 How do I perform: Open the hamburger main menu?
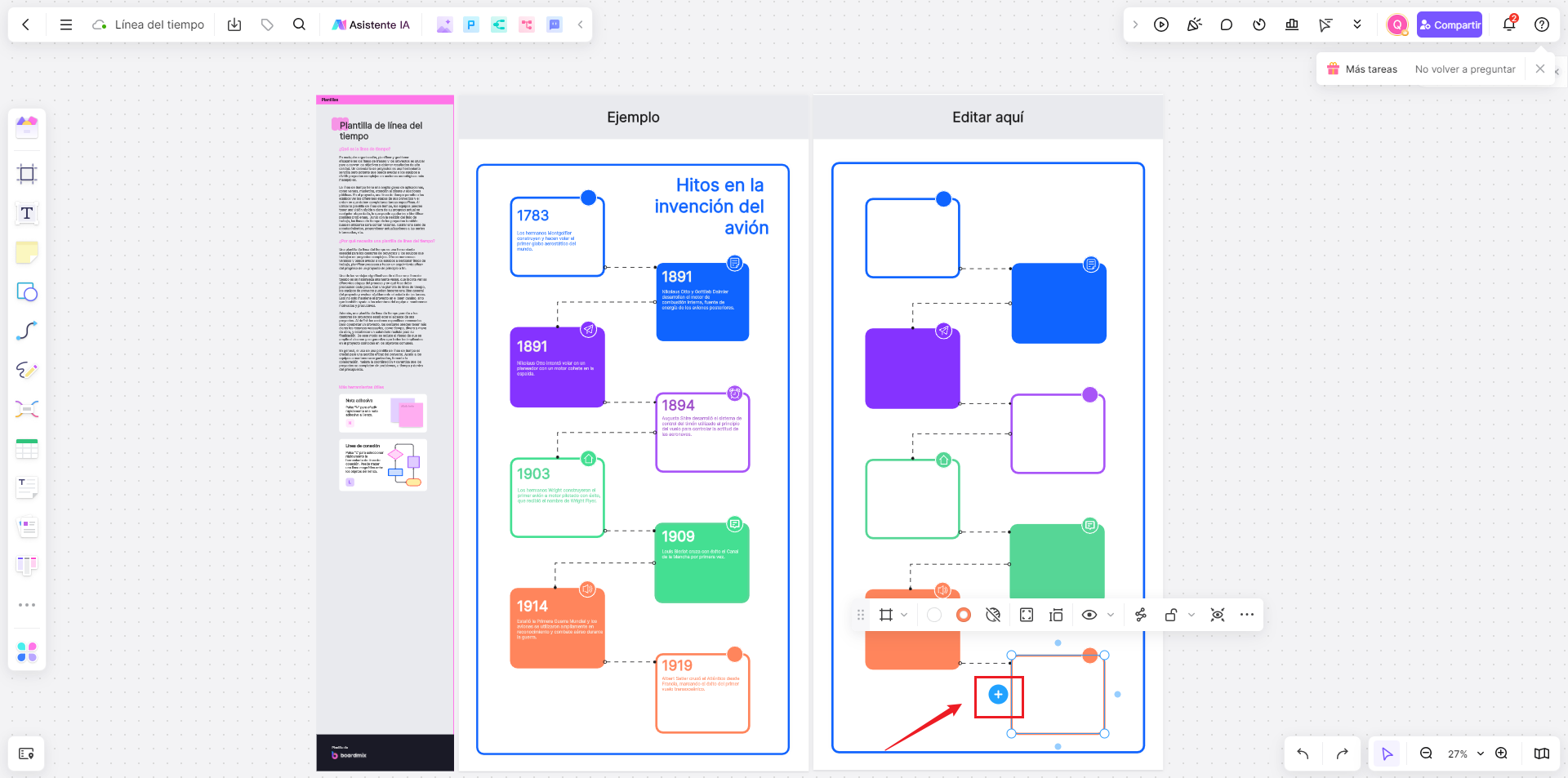(66, 24)
